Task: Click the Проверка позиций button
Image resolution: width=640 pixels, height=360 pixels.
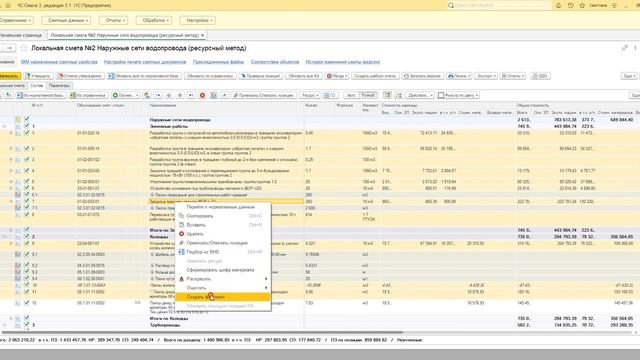Action: pyautogui.click(x=261, y=76)
